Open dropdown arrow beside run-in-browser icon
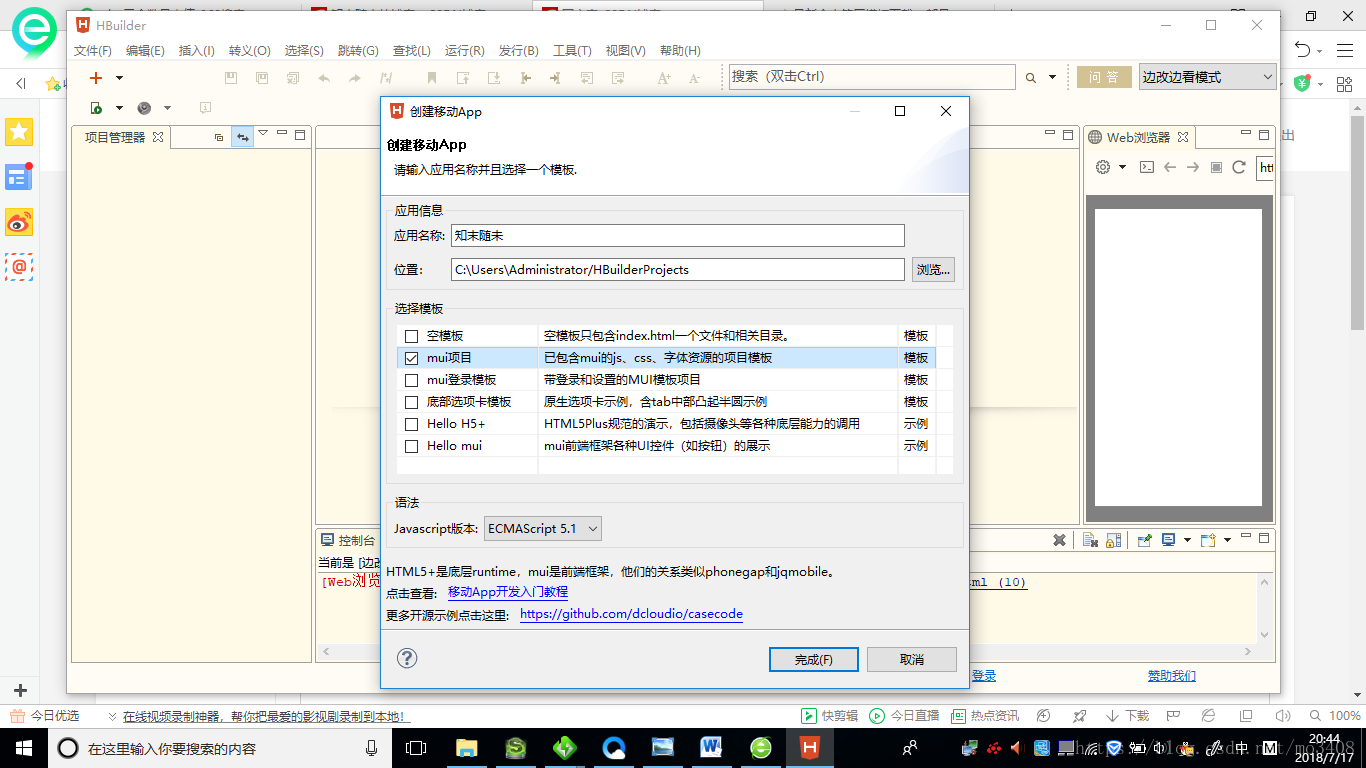Screen dimensions: 1366x768 click(x=119, y=108)
